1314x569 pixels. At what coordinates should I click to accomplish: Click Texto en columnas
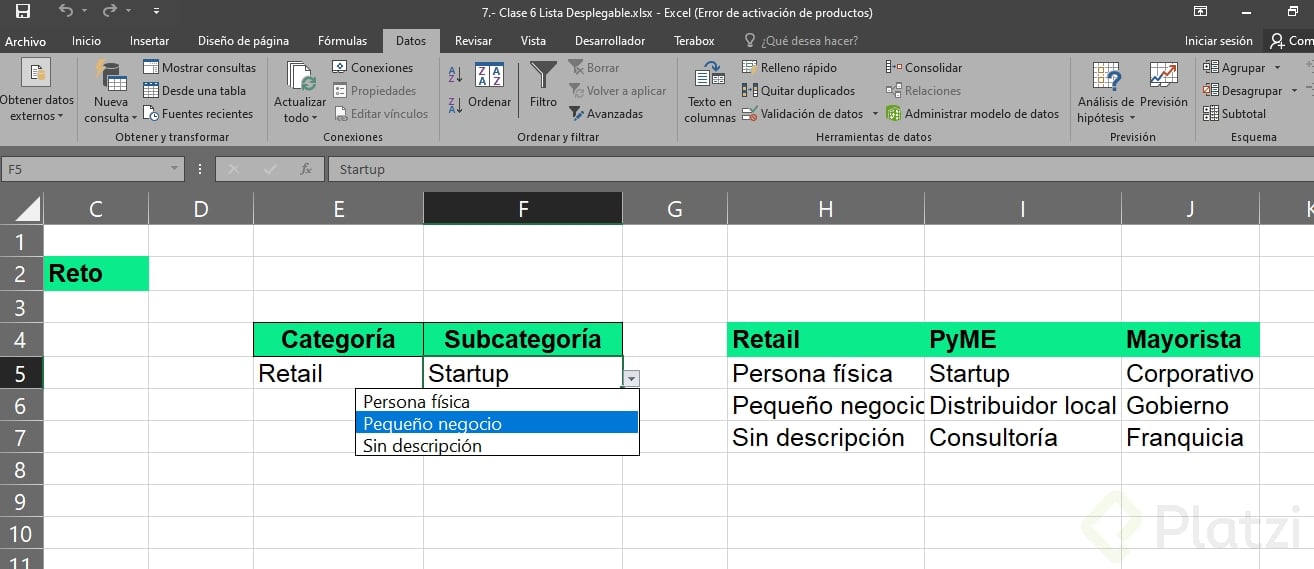[x=710, y=92]
